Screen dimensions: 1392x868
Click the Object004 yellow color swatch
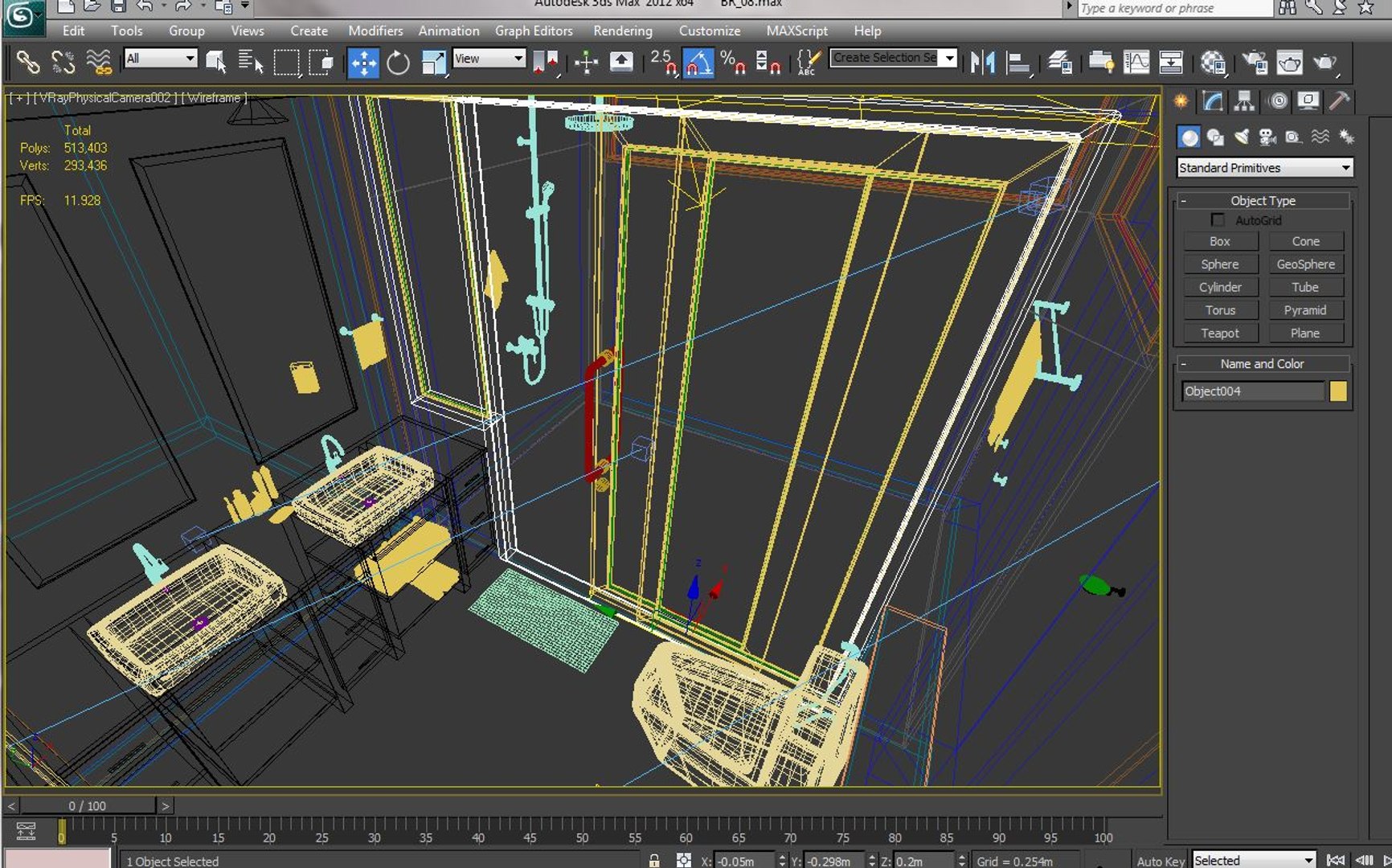coord(1337,391)
